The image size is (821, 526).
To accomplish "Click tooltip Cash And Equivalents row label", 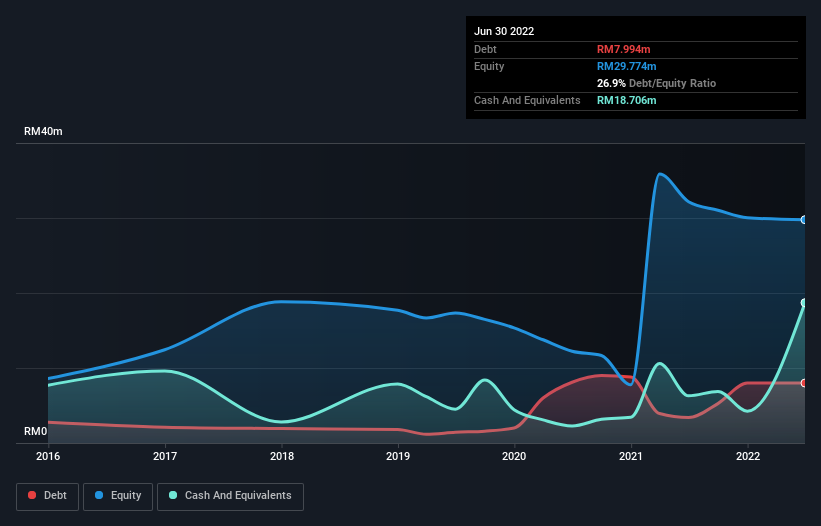I will [527, 100].
